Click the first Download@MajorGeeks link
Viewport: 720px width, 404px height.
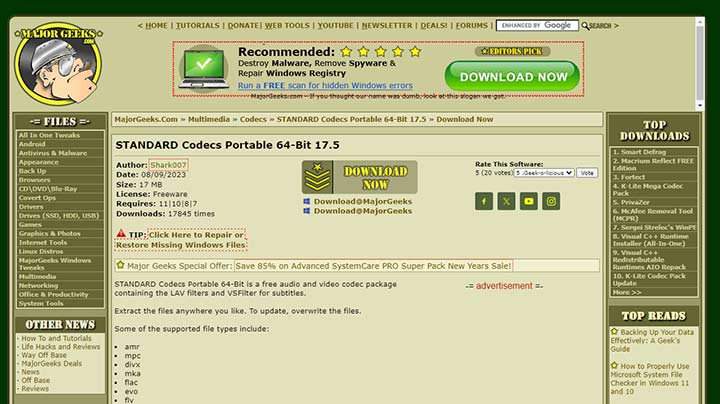click(363, 201)
